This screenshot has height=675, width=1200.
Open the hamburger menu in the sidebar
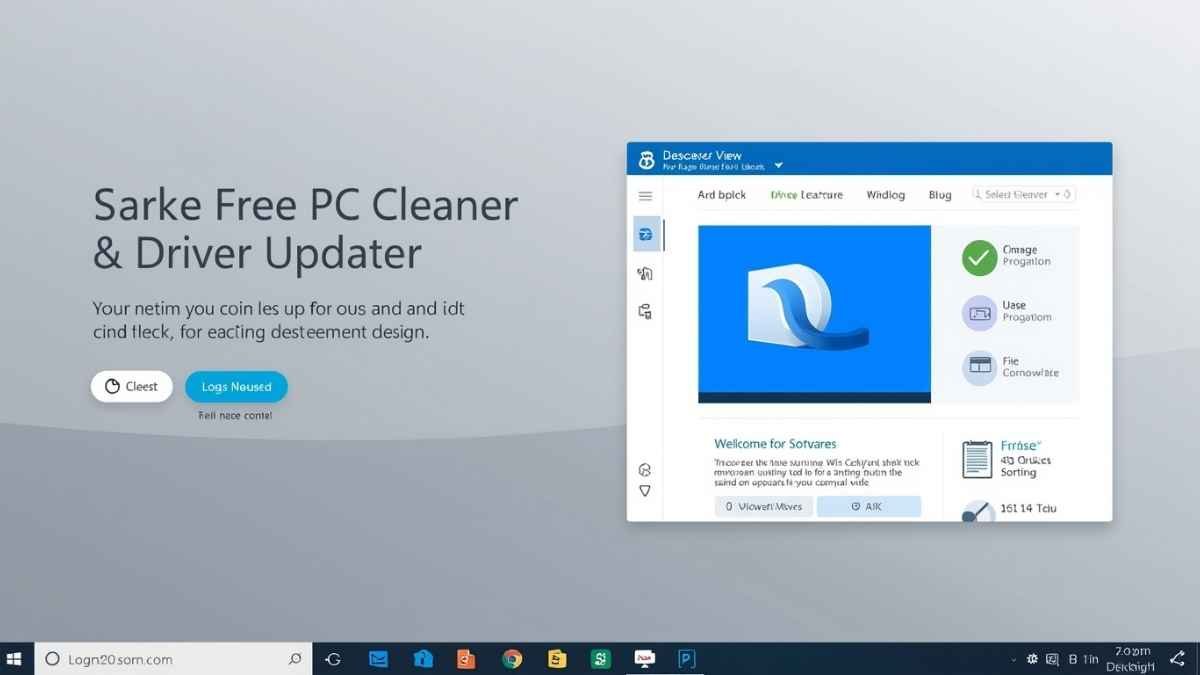(645, 196)
